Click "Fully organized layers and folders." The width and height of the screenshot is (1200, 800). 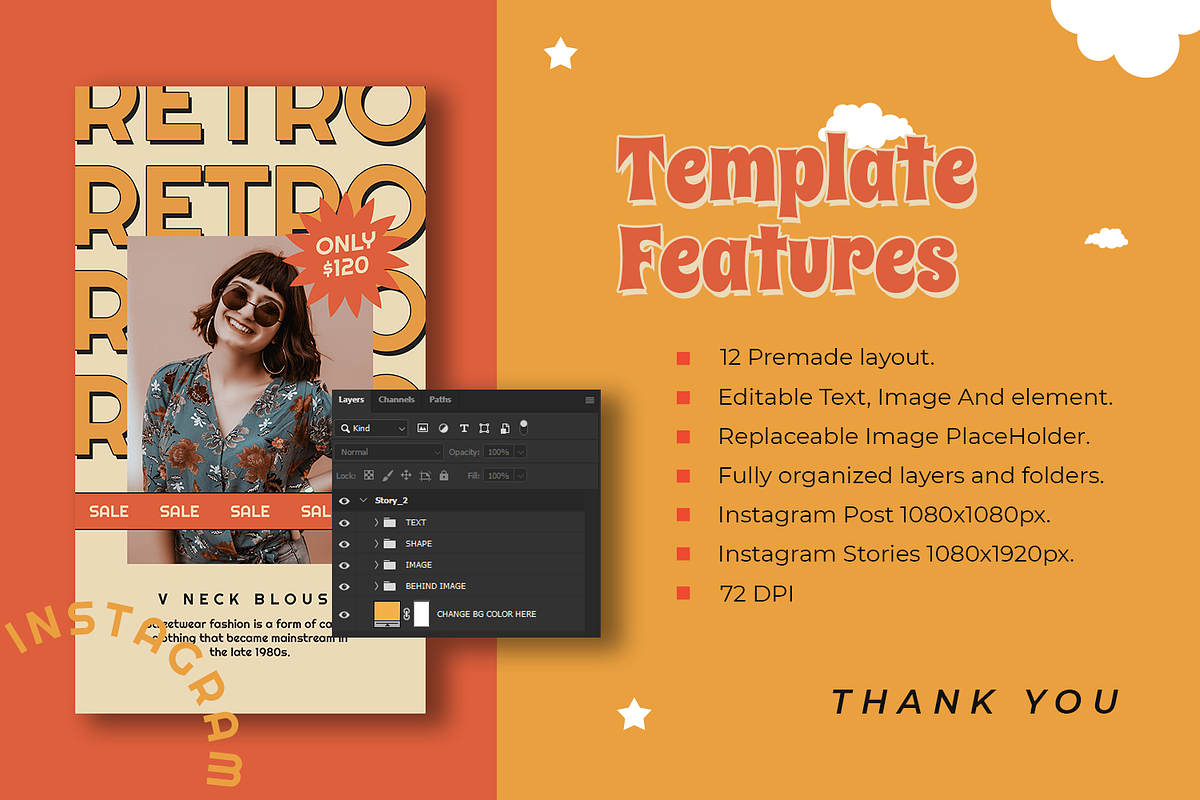coord(911,476)
